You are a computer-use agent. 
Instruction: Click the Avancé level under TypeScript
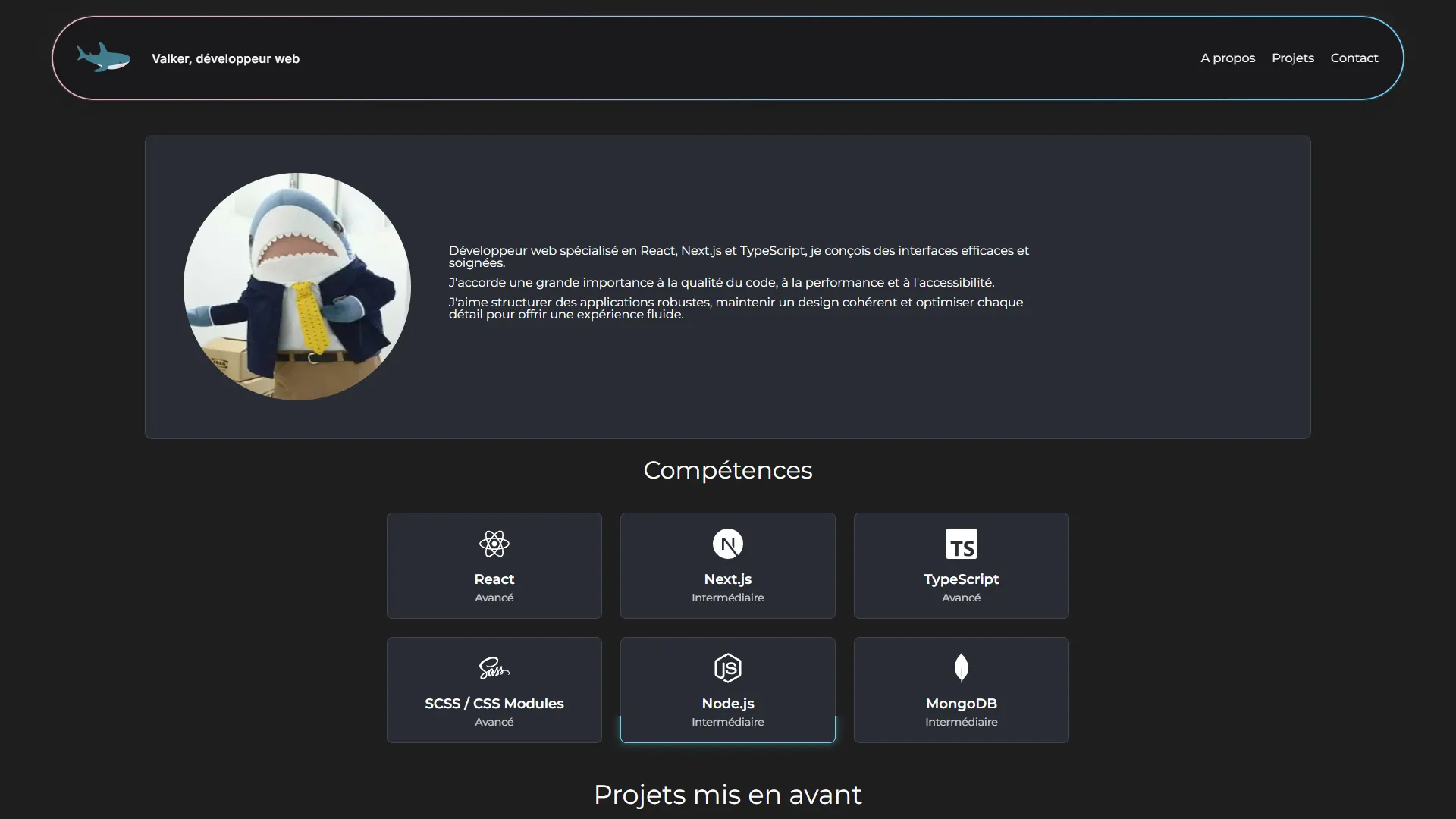(962, 598)
